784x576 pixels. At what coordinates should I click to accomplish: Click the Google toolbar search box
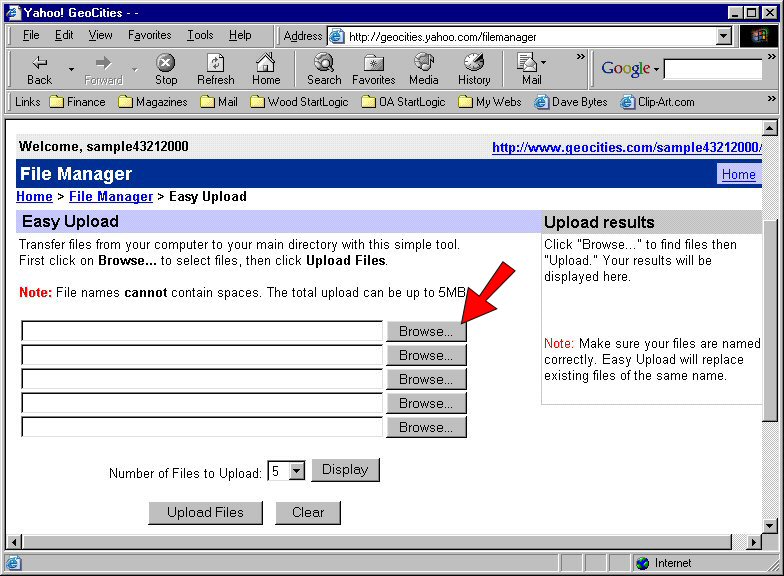713,69
